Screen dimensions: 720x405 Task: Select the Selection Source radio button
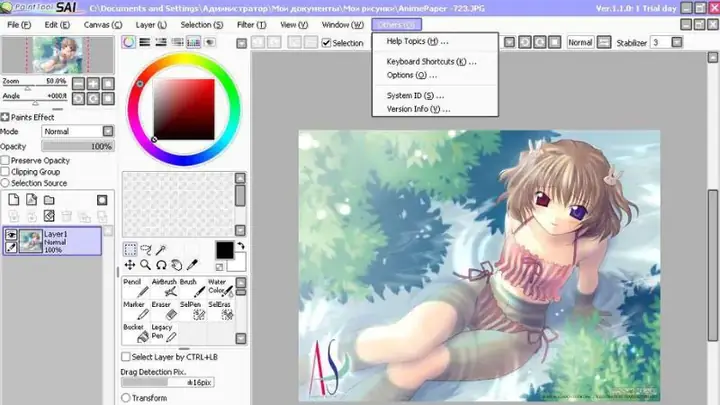(5, 183)
